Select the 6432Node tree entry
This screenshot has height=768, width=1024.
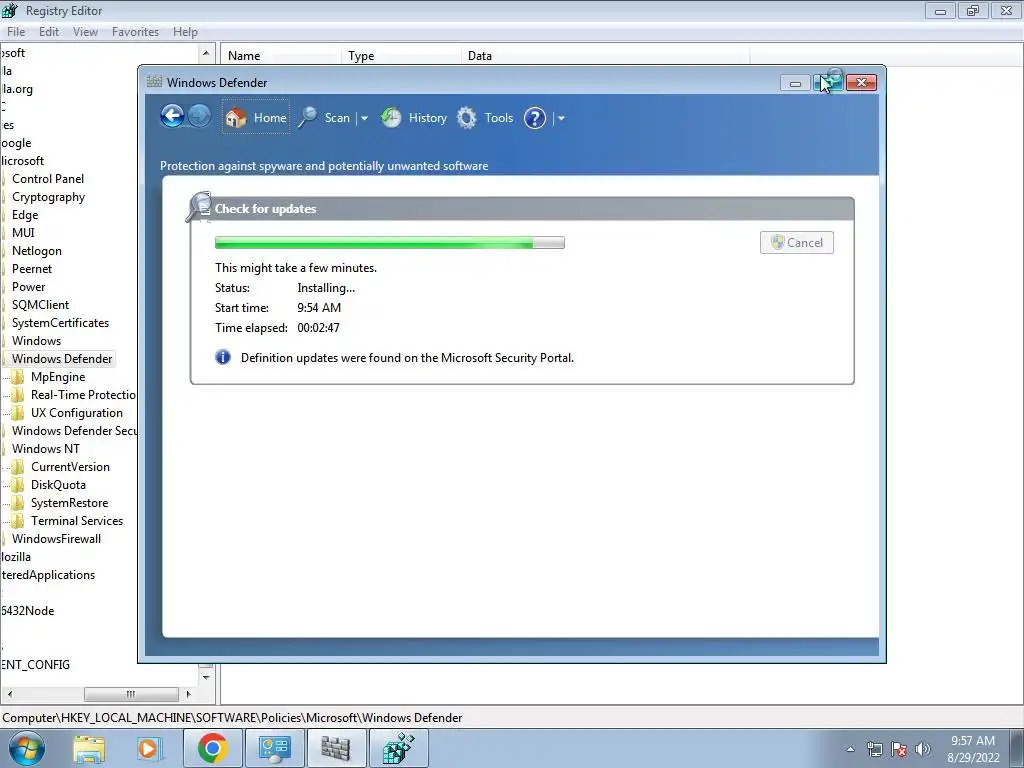click(27, 611)
